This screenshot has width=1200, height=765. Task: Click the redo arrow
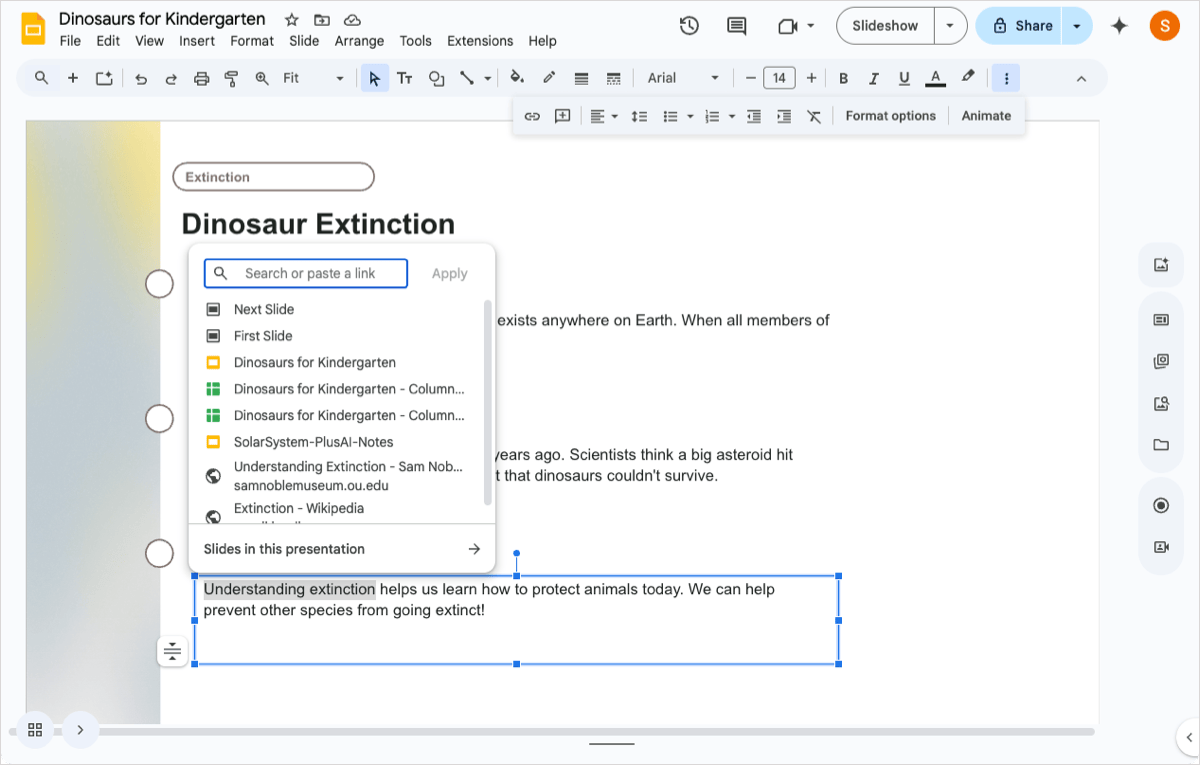pos(171,78)
